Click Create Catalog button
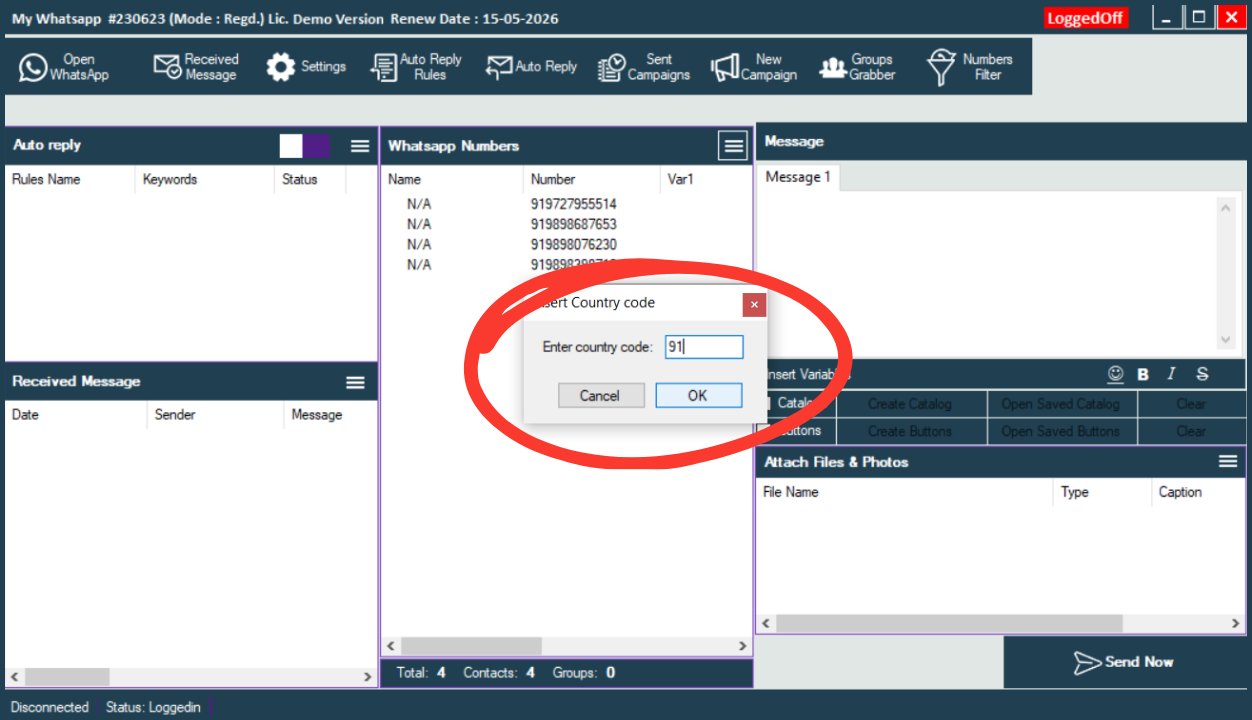 pyautogui.click(x=910, y=404)
